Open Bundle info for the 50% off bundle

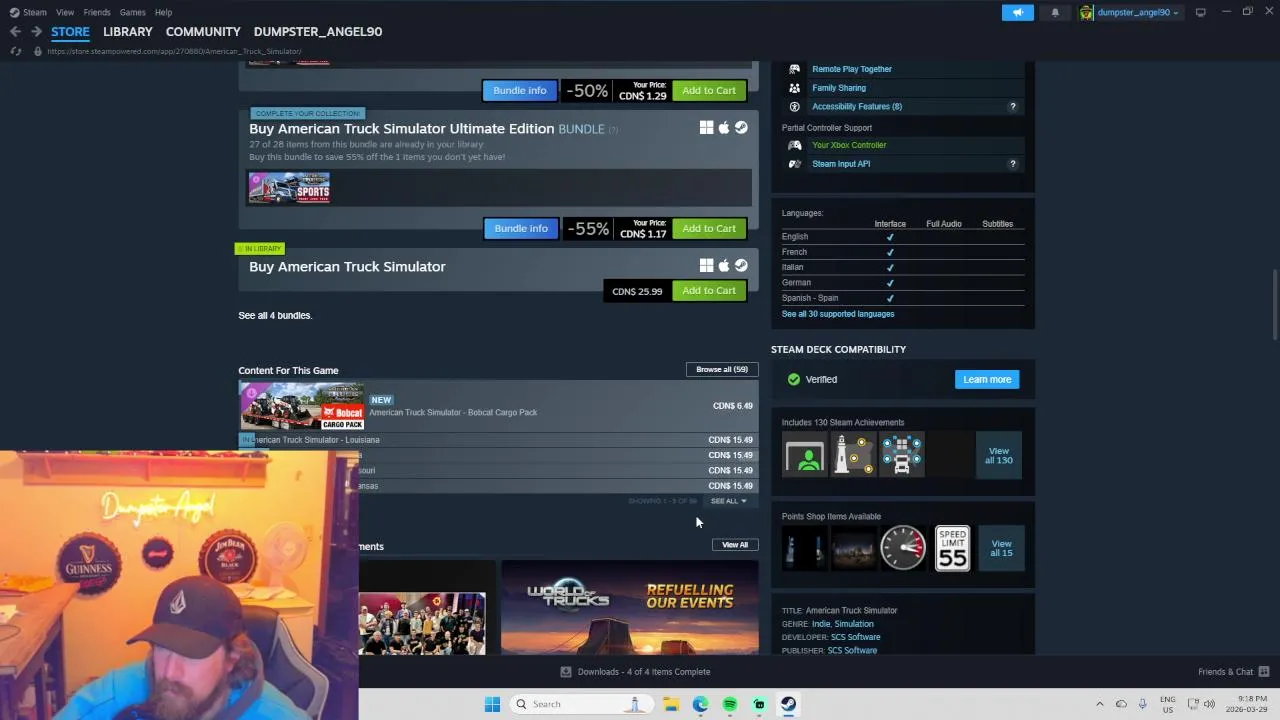tap(520, 90)
